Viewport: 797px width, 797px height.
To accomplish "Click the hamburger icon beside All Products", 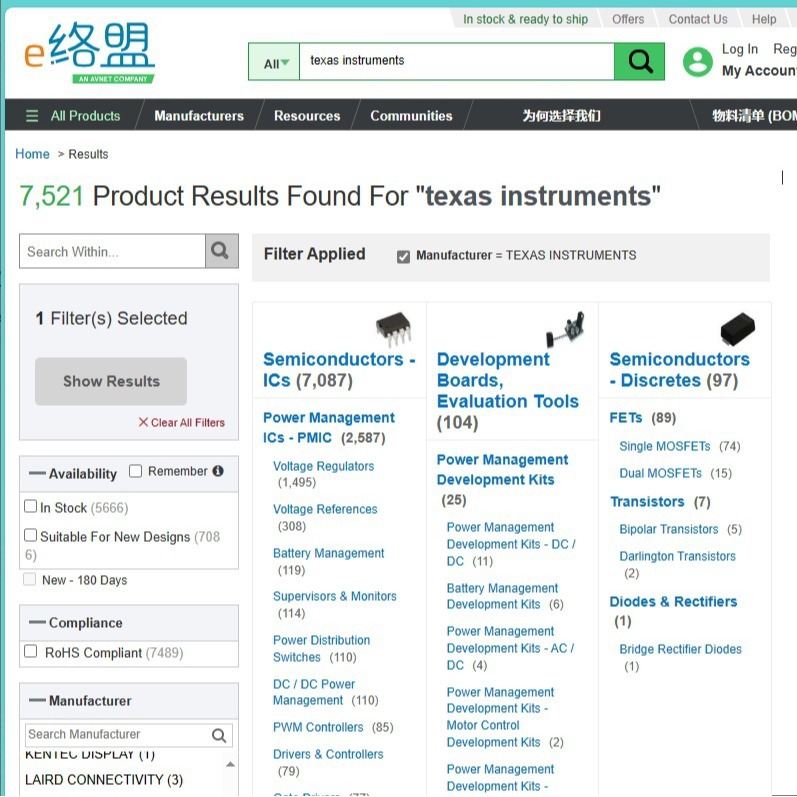I will point(32,116).
